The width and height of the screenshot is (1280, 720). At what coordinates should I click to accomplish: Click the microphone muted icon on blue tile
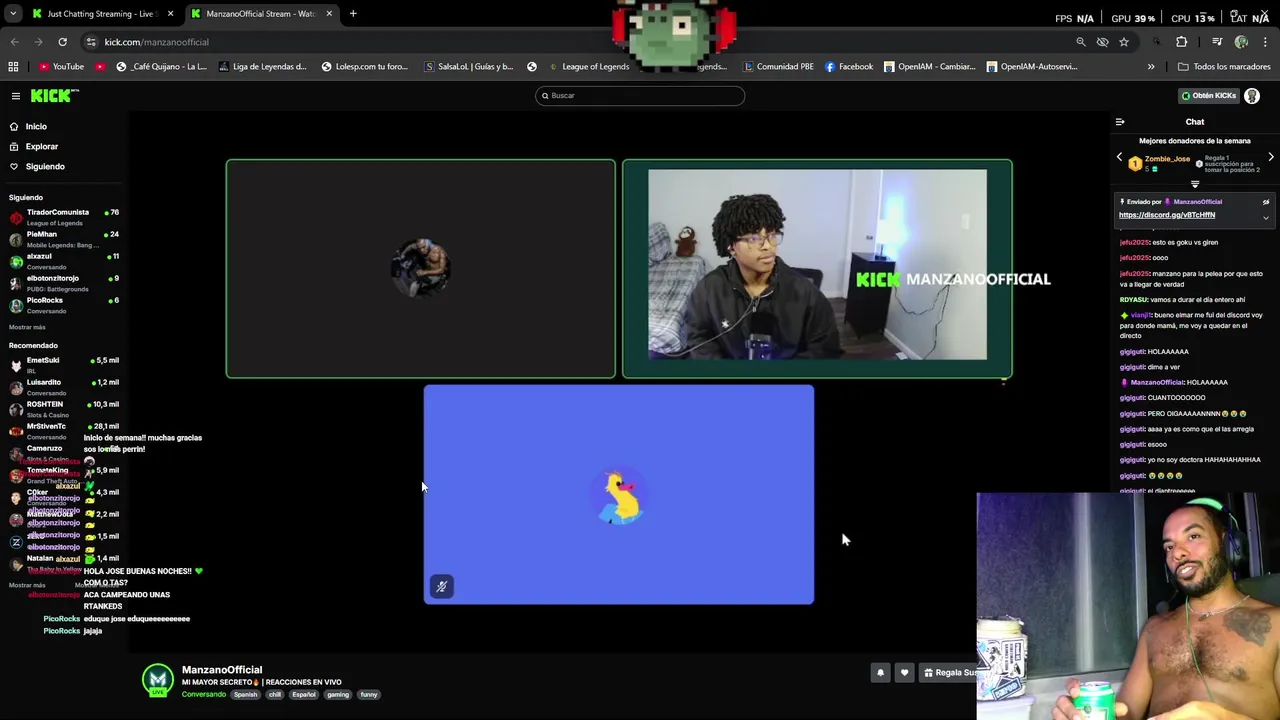tap(441, 587)
